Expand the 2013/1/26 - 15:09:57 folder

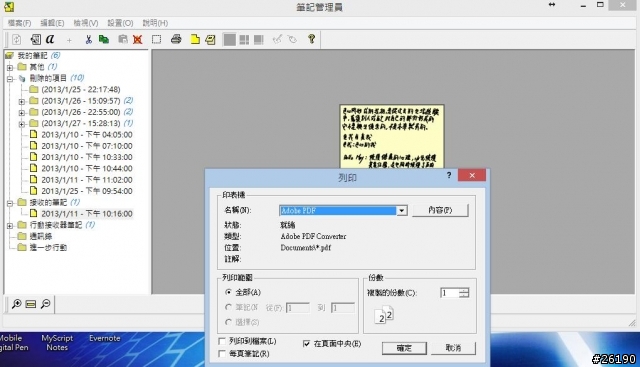pyautogui.click(x=22, y=101)
